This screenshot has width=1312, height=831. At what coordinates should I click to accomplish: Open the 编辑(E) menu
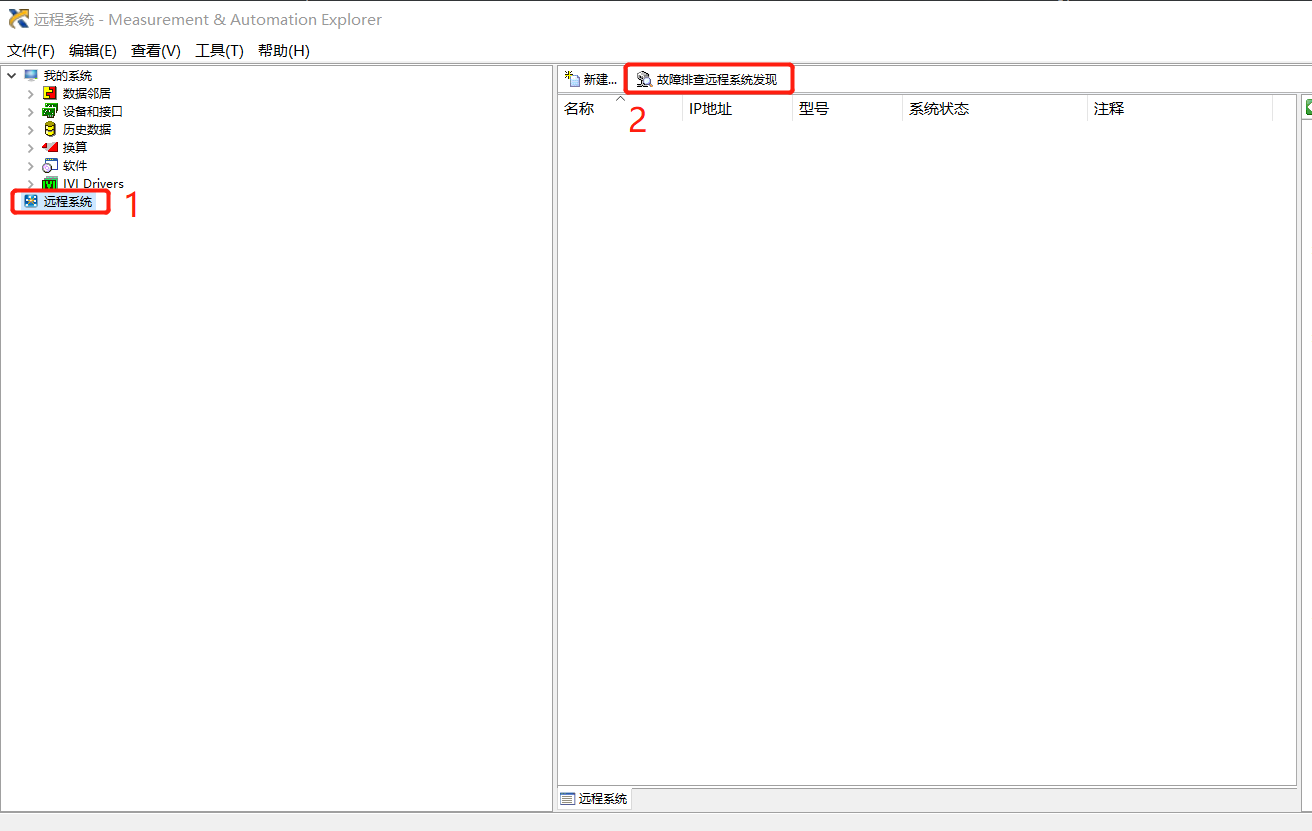click(93, 51)
